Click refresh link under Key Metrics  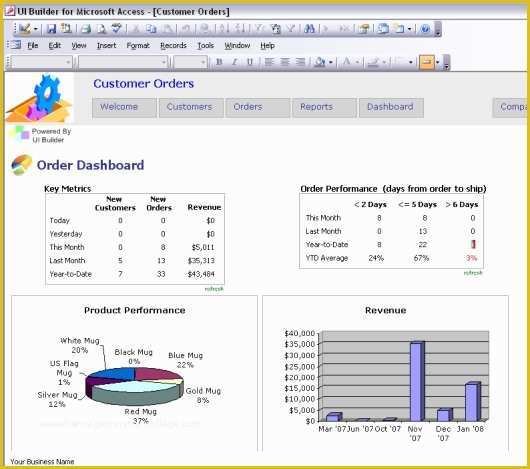point(214,289)
